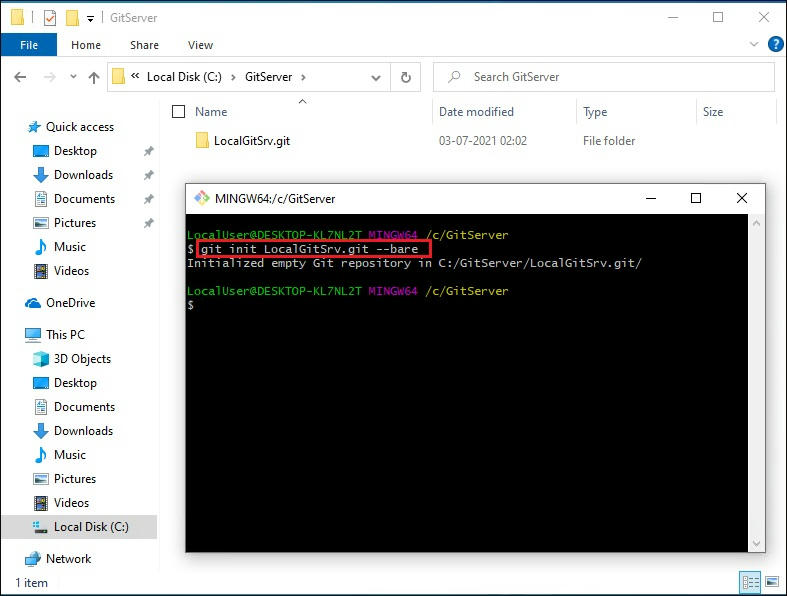Minimize the MINGW64 Git Bash window

pos(651,198)
